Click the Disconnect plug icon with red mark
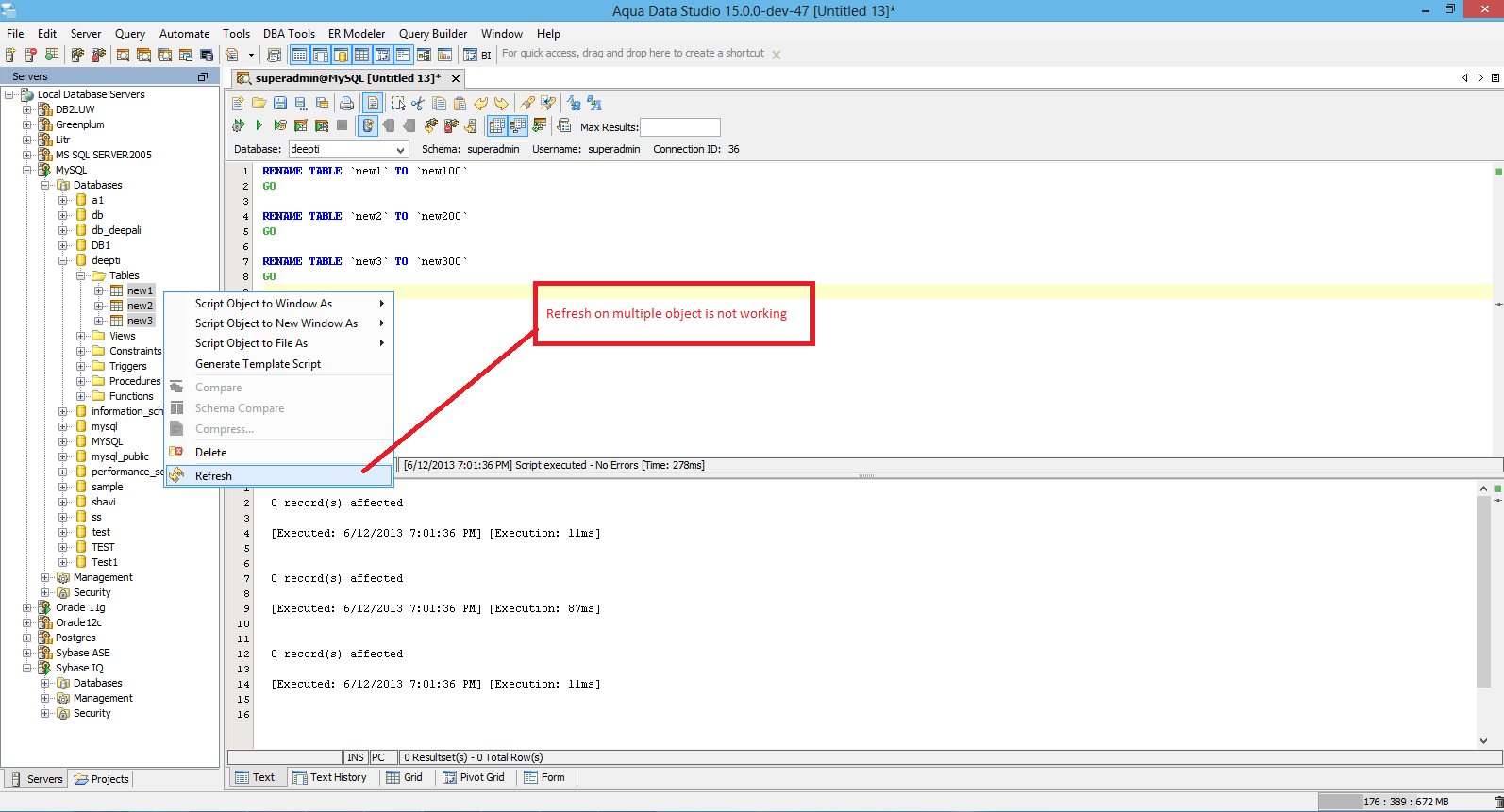 click(451, 125)
